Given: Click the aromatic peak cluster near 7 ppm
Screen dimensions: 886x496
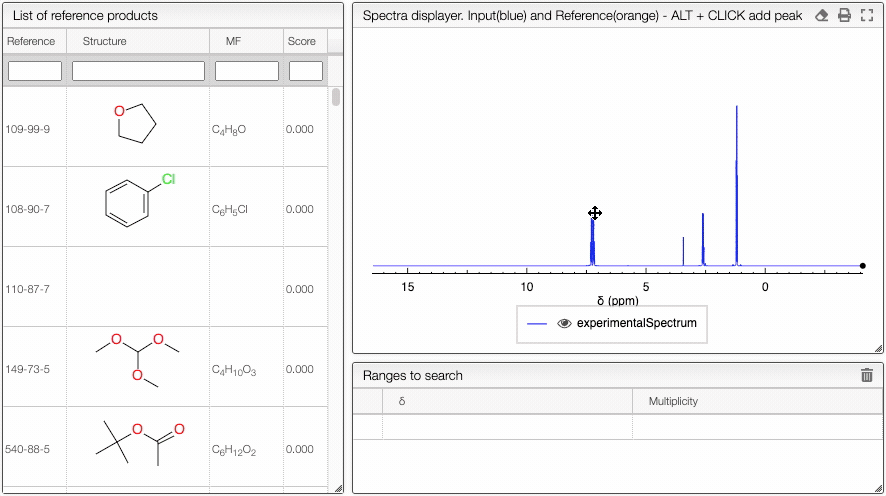Looking at the screenshot, I should point(592,242).
